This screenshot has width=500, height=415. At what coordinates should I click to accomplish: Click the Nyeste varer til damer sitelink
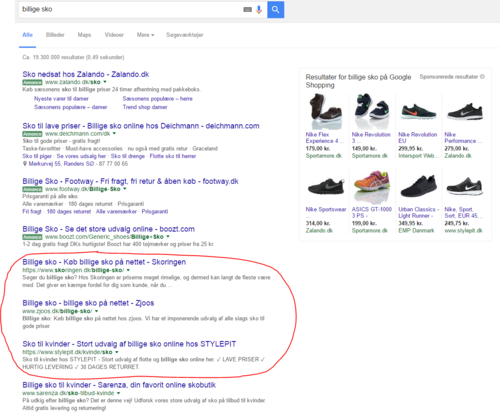point(61,99)
